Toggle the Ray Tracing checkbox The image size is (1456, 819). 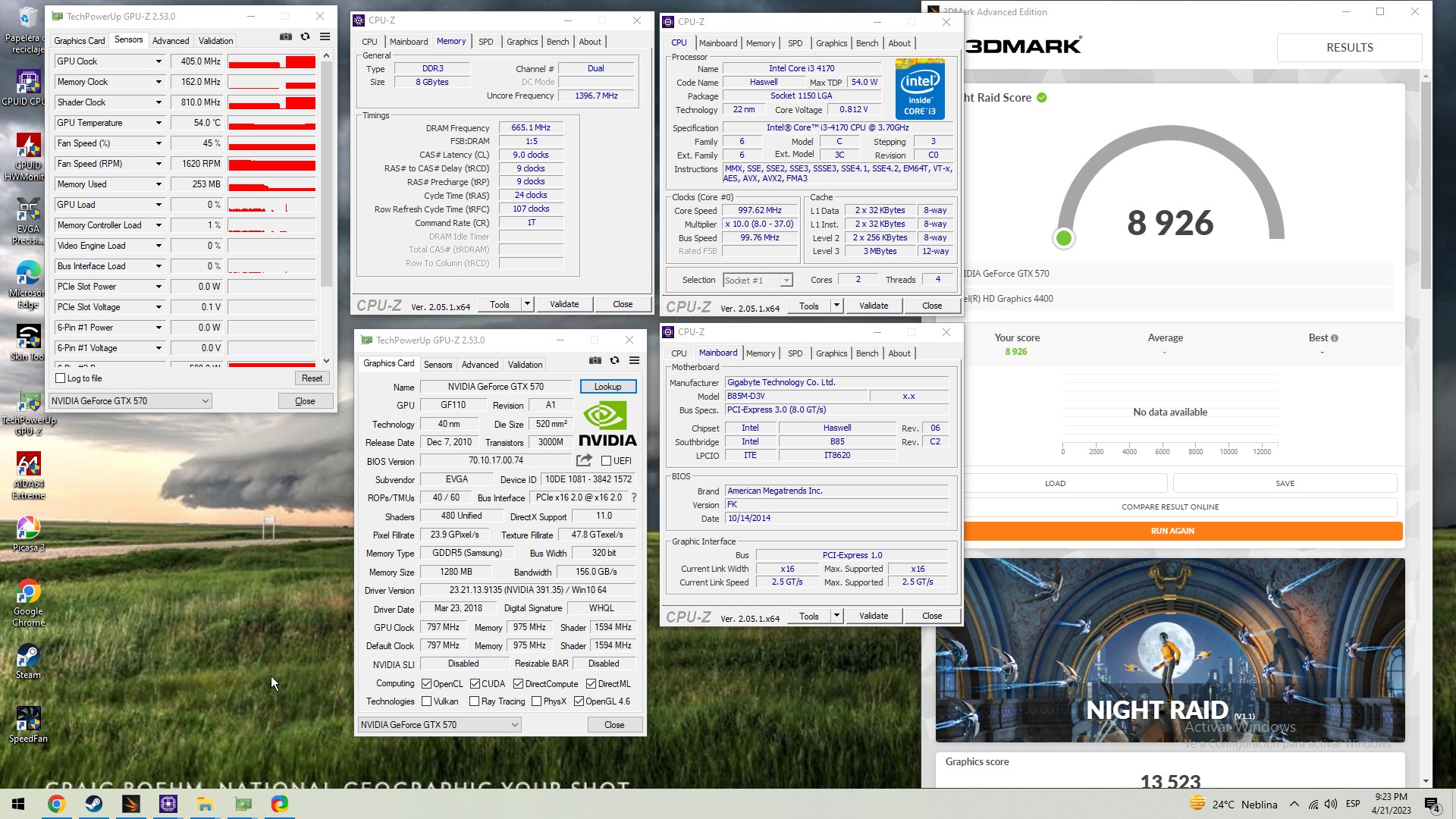[474, 701]
